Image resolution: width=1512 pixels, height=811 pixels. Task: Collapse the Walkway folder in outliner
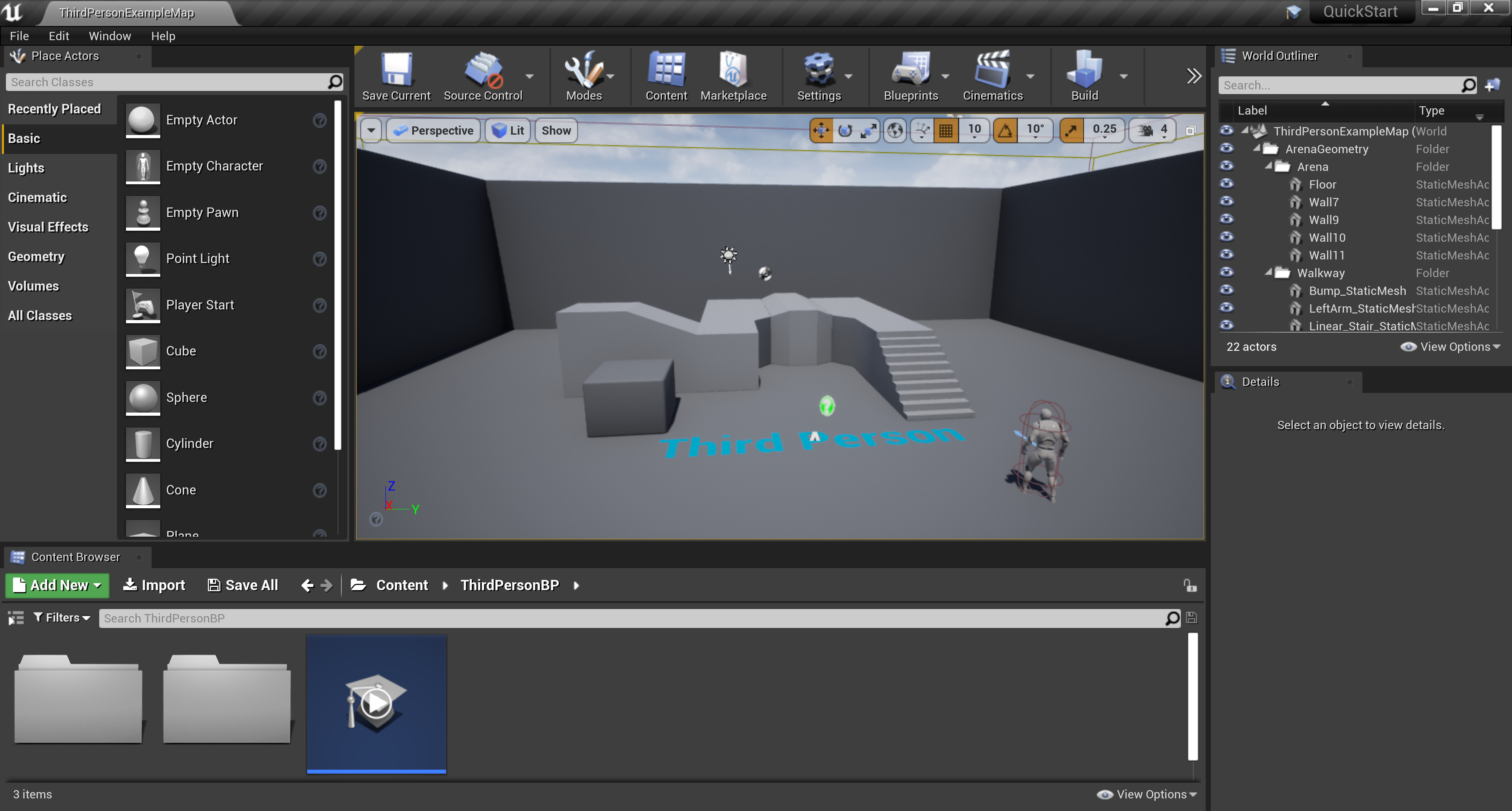tap(1268, 272)
